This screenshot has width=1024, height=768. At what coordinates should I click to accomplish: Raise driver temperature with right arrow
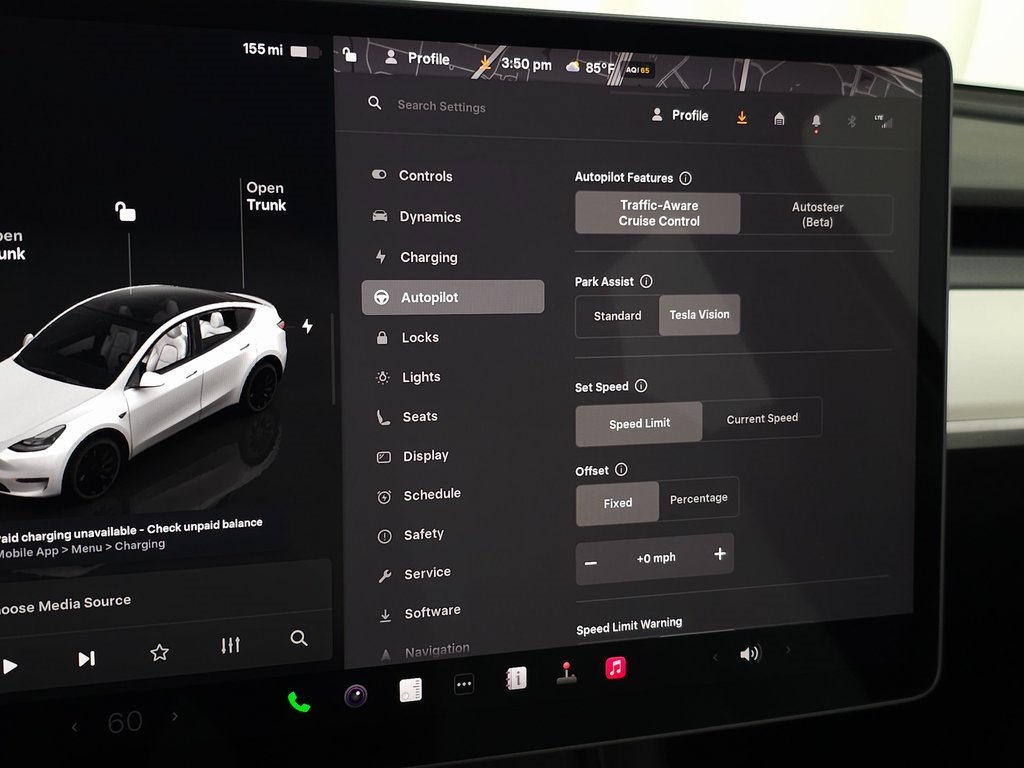click(175, 716)
